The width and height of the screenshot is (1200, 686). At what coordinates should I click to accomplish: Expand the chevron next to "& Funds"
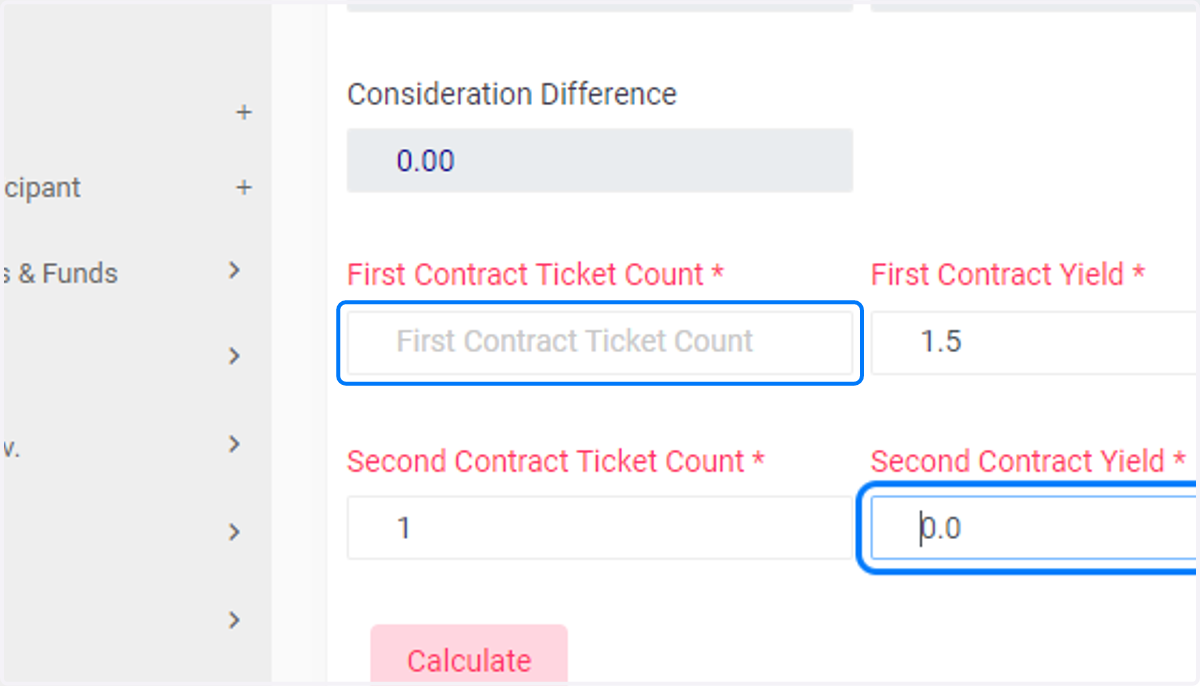click(235, 270)
